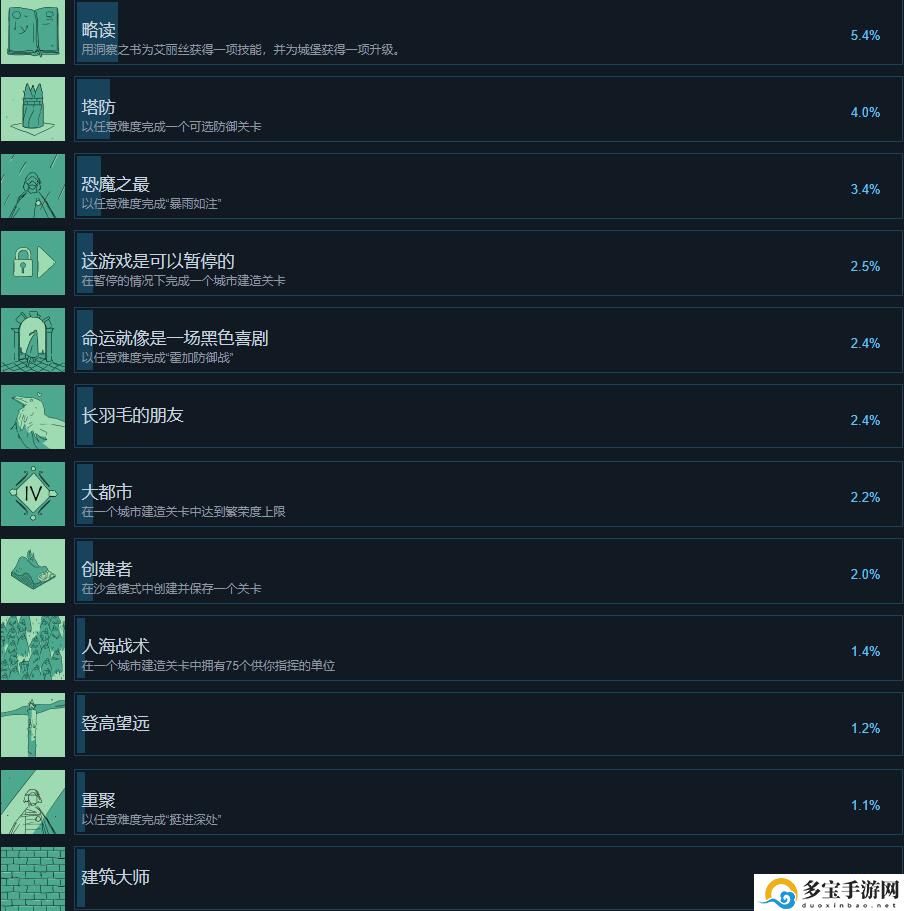Screen dimensions: 904x911
Task: Click the 重聚 description mentioning 挺进深处
Action: [x=151, y=819]
